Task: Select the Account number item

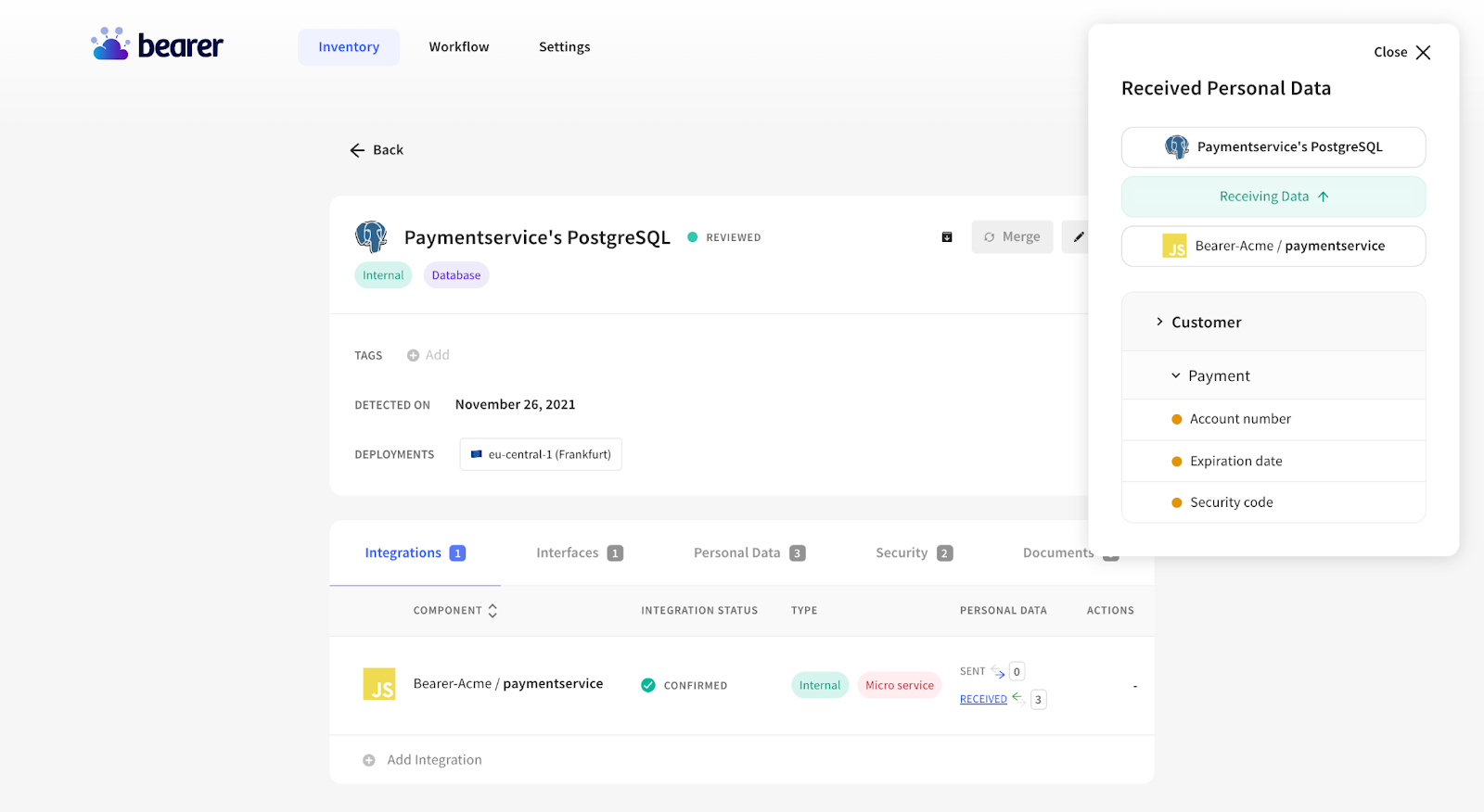Action: 1273,420
